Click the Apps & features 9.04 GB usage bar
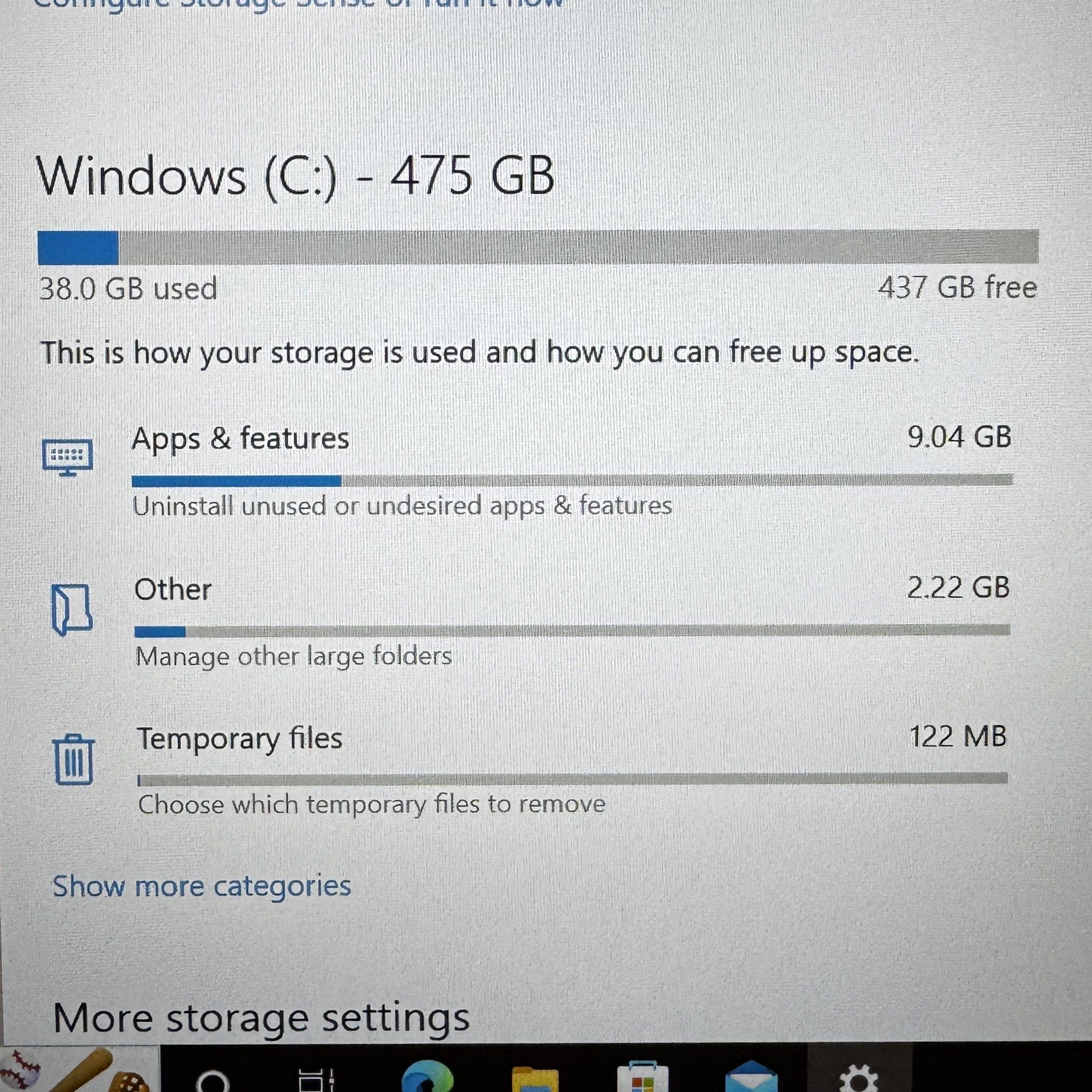 click(x=572, y=480)
